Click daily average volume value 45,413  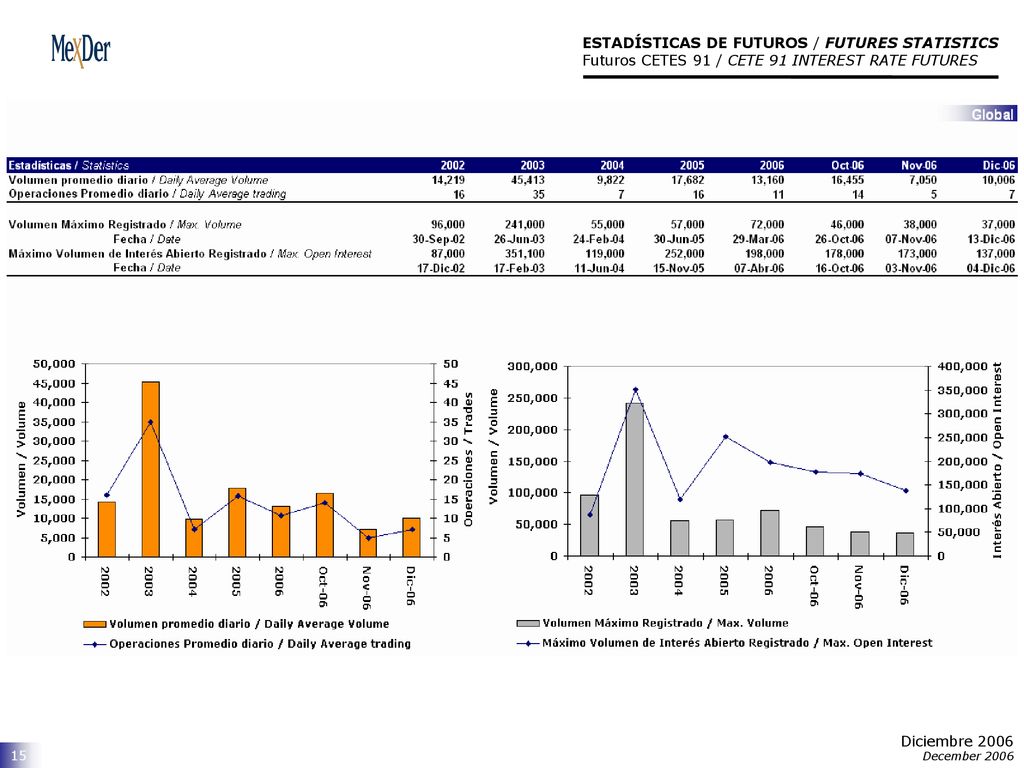tap(528, 180)
